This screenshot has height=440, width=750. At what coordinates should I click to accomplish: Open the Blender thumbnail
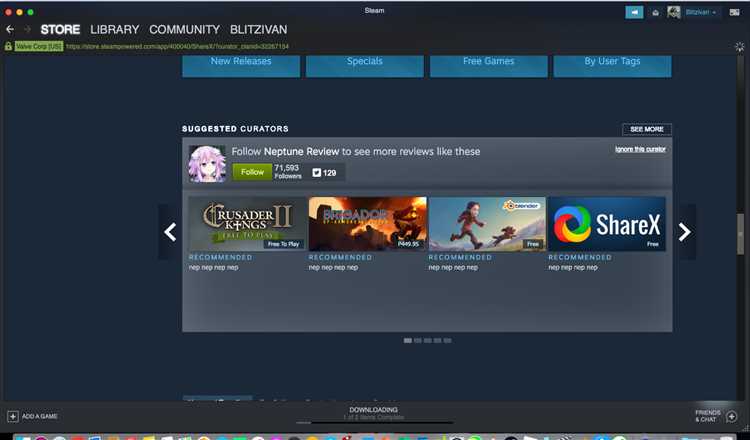pyautogui.click(x=487, y=223)
